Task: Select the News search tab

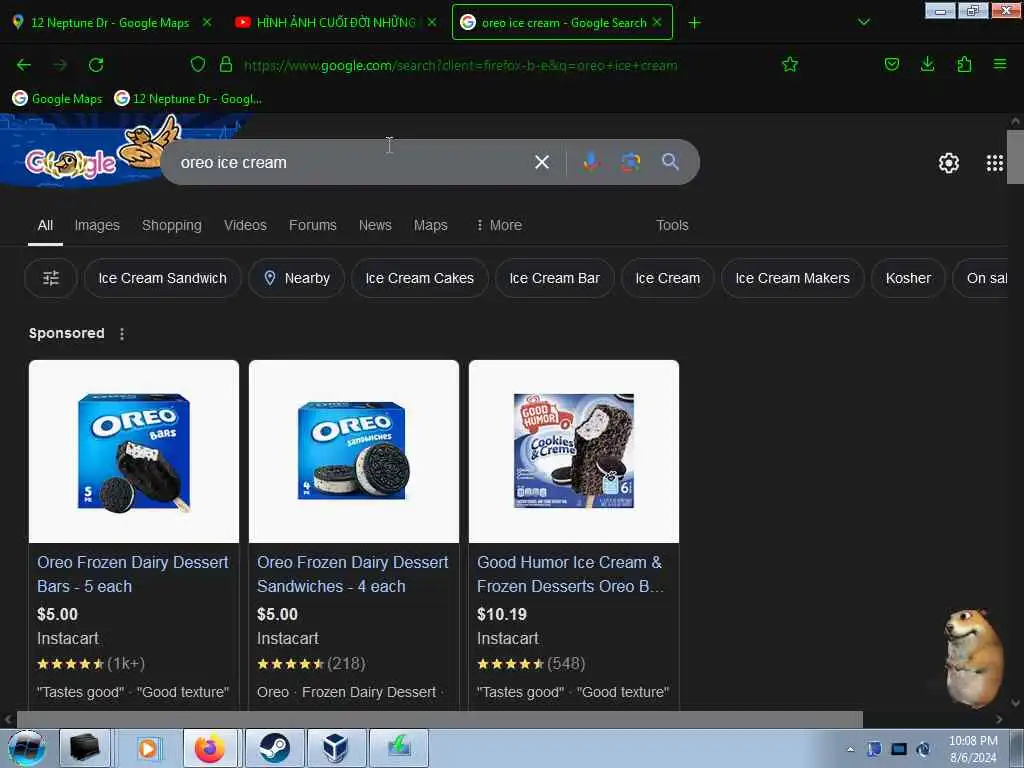Action: click(x=375, y=225)
